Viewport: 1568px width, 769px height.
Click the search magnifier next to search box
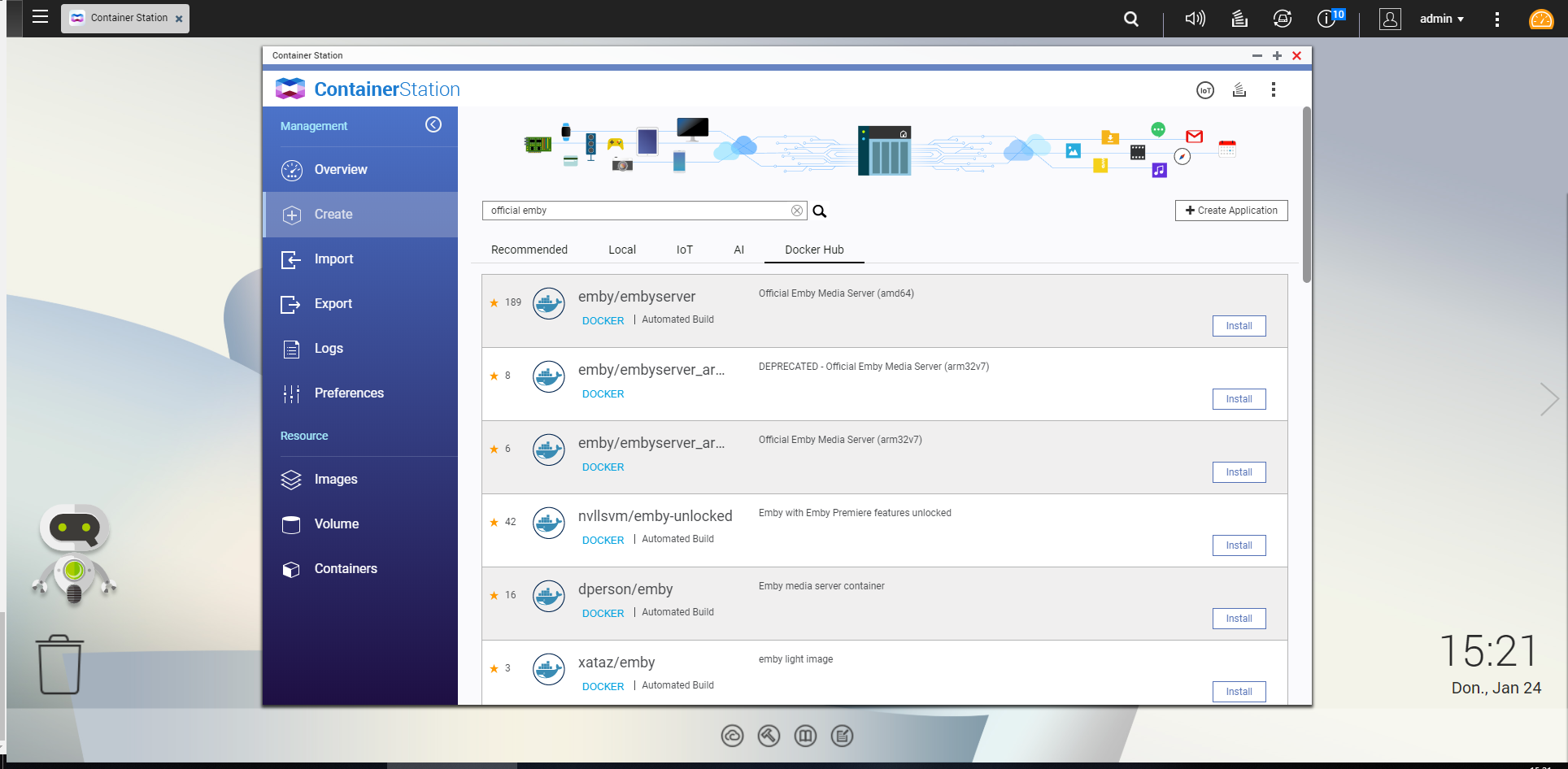pos(820,211)
